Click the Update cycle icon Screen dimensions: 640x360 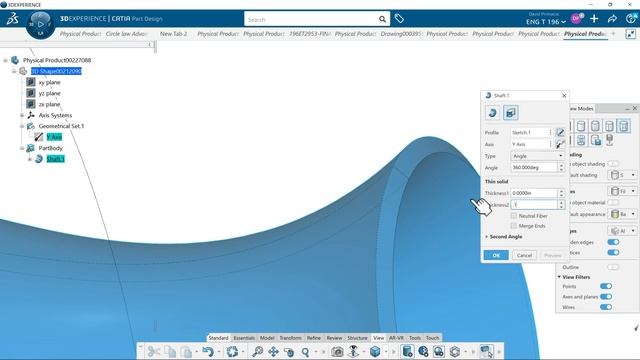[232, 351]
